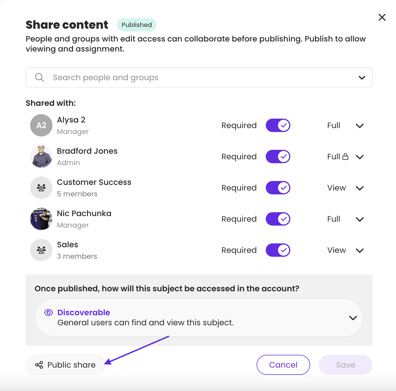Open View permission dropdown for Customer Success
This screenshot has height=391, width=396.
point(359,188)
